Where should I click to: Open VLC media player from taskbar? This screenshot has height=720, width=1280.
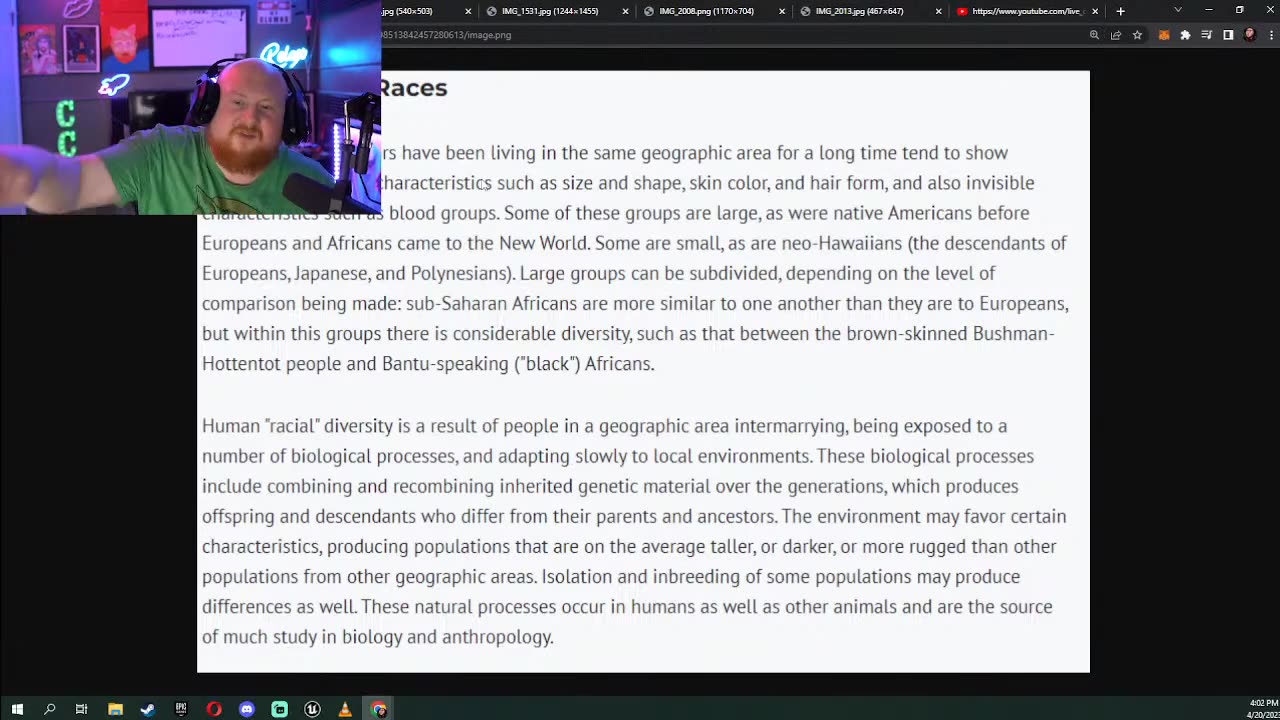[x=345, y=709]
